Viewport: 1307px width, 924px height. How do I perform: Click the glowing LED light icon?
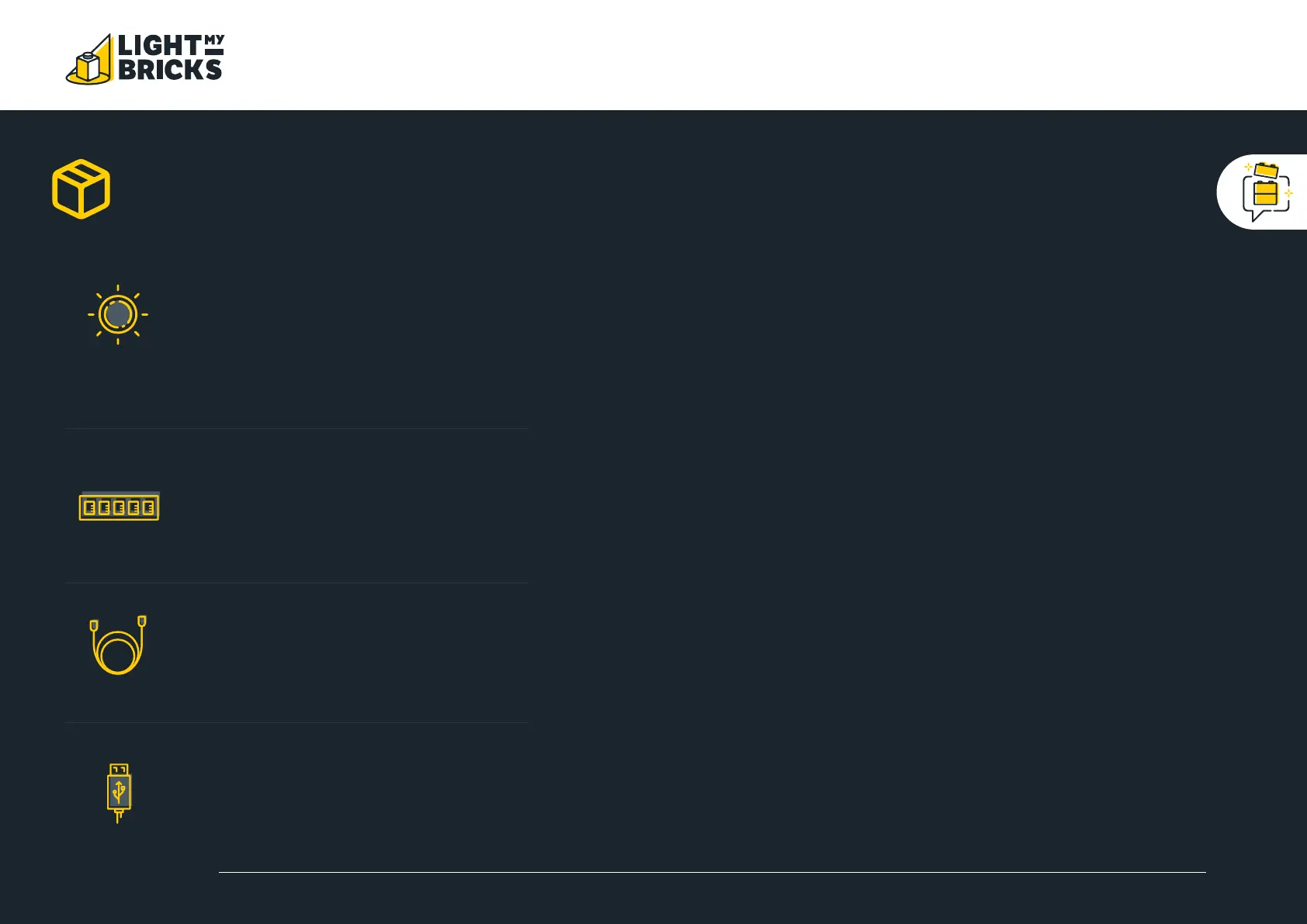pos(118,314)
